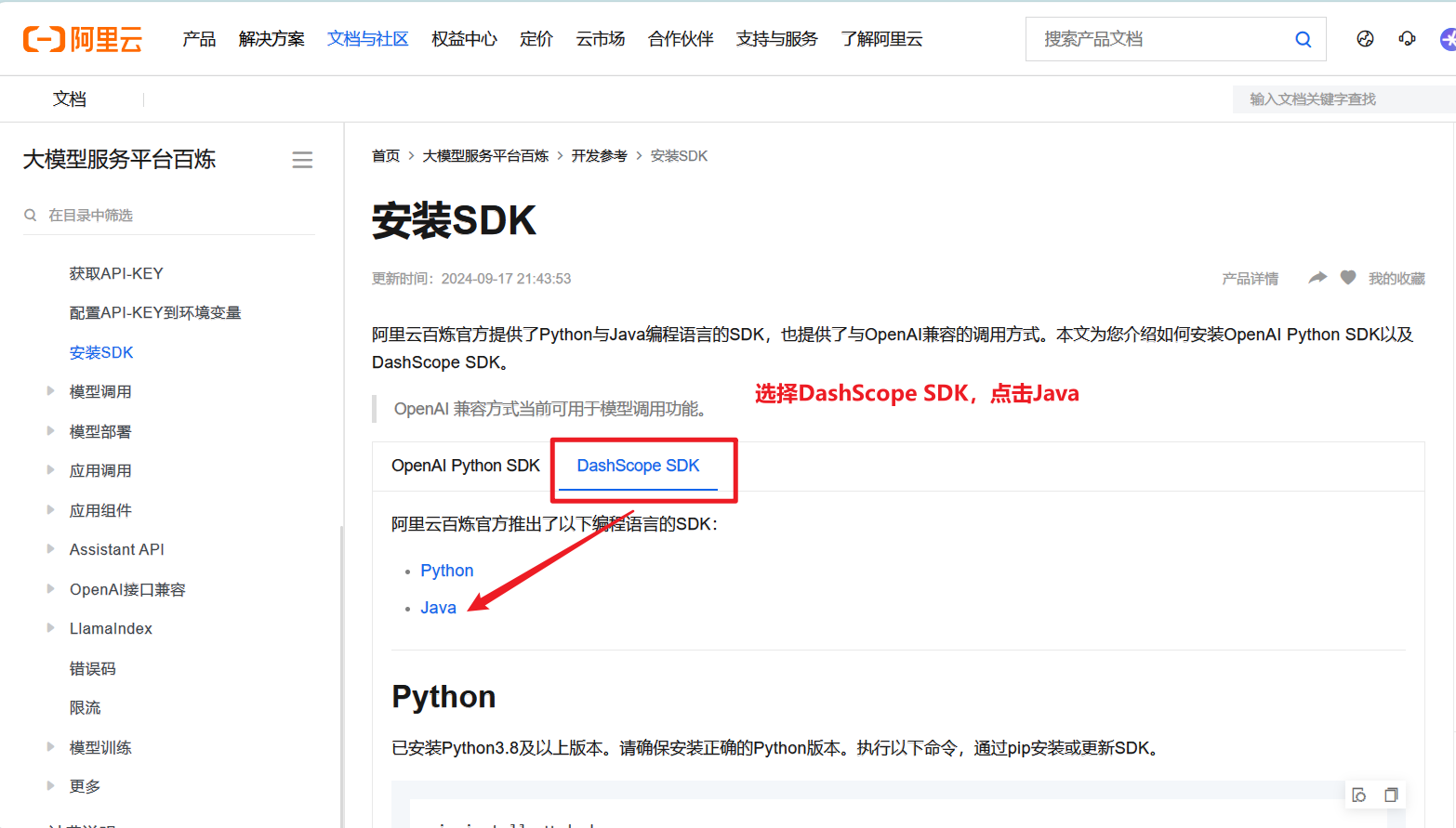
Task: Open the 合作伙伴 menu
Action: pos(681,39)
